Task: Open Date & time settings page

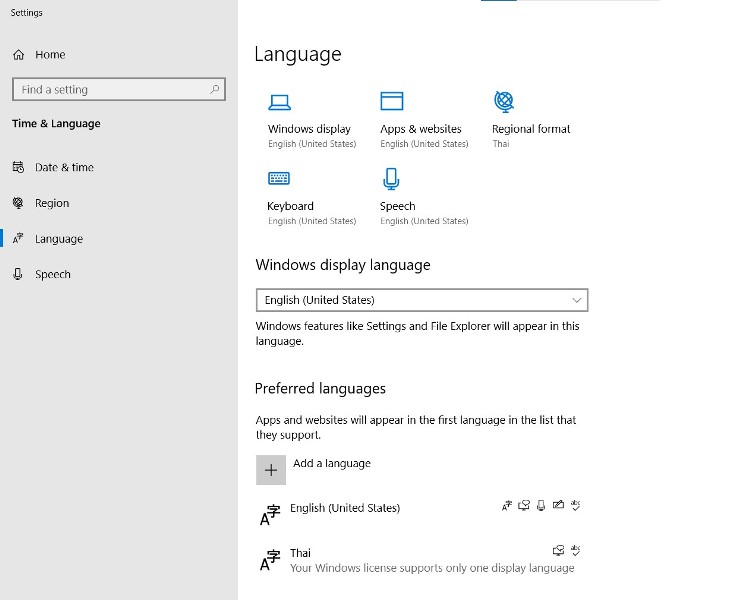Action: coord(64,168)
